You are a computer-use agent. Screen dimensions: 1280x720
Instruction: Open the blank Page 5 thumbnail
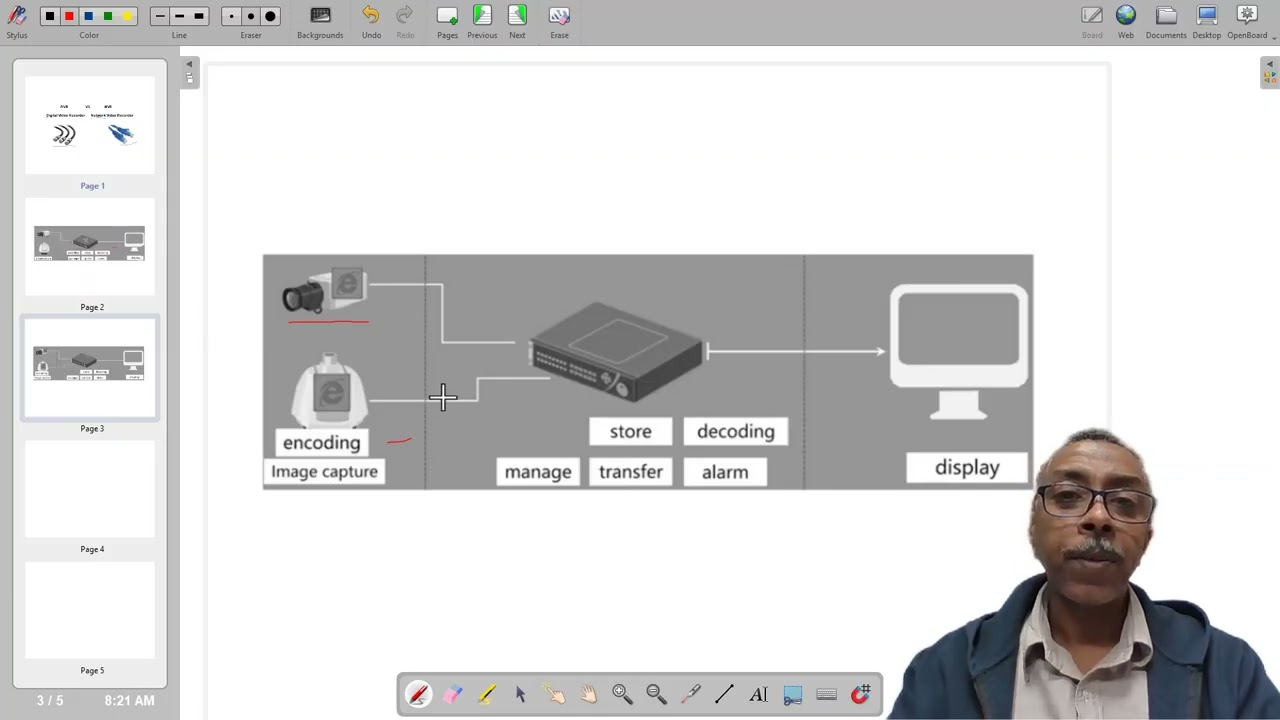point(90,611)
